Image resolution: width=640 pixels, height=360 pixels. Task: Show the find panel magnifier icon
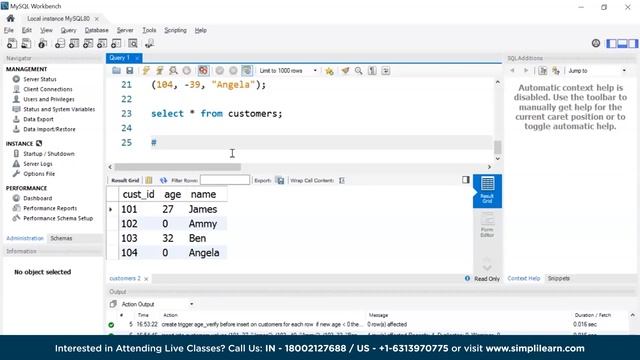pos(359,71)
